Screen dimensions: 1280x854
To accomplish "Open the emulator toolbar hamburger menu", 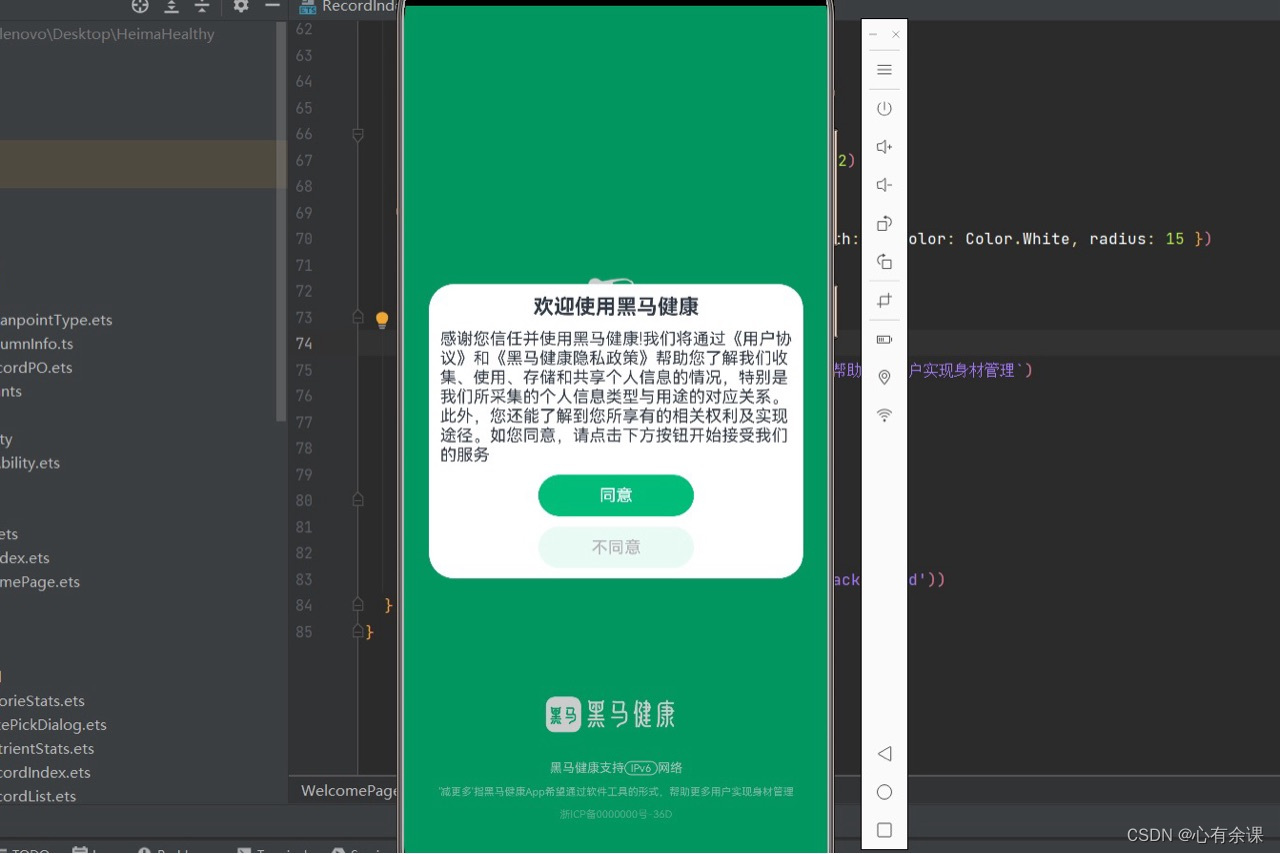I will (884, 70).
